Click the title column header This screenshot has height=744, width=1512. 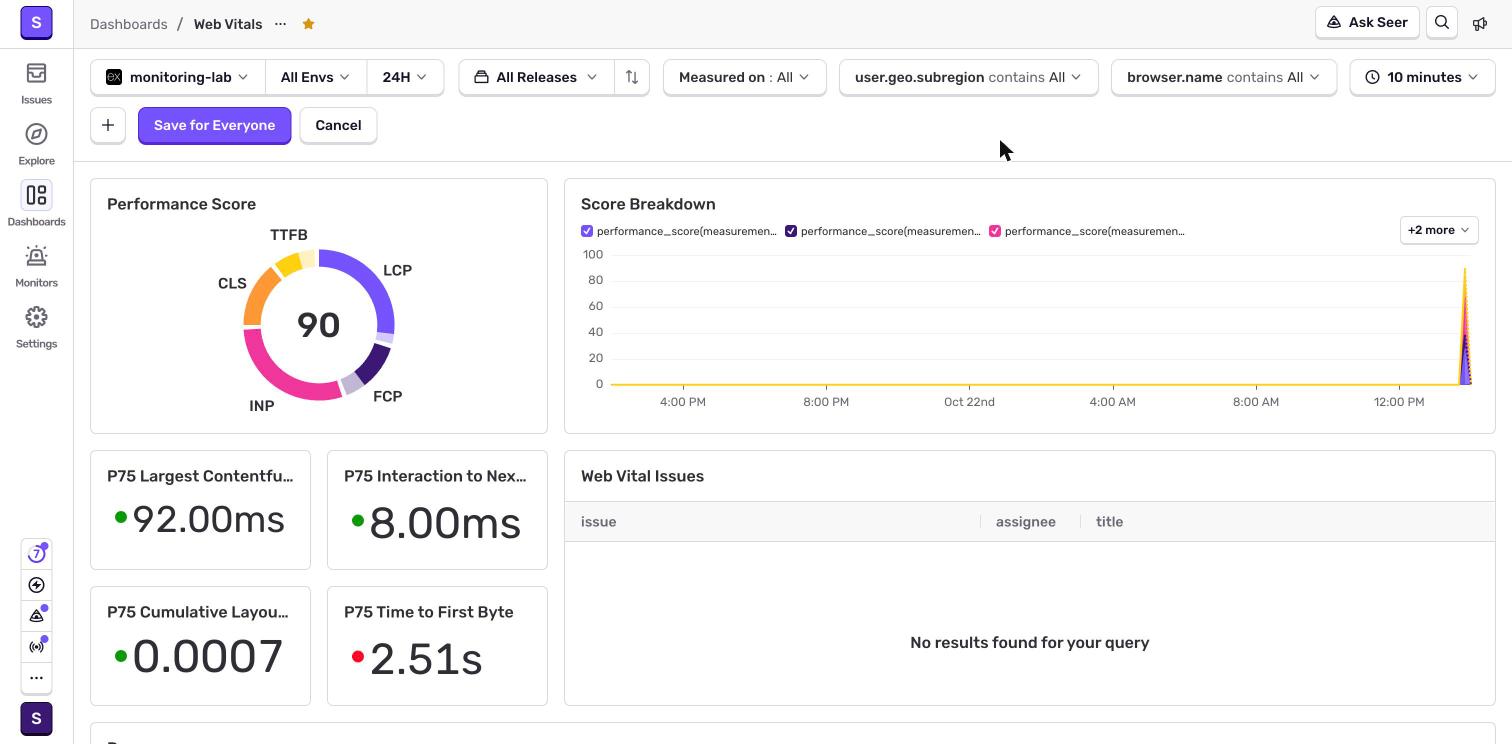[1109, 521]
